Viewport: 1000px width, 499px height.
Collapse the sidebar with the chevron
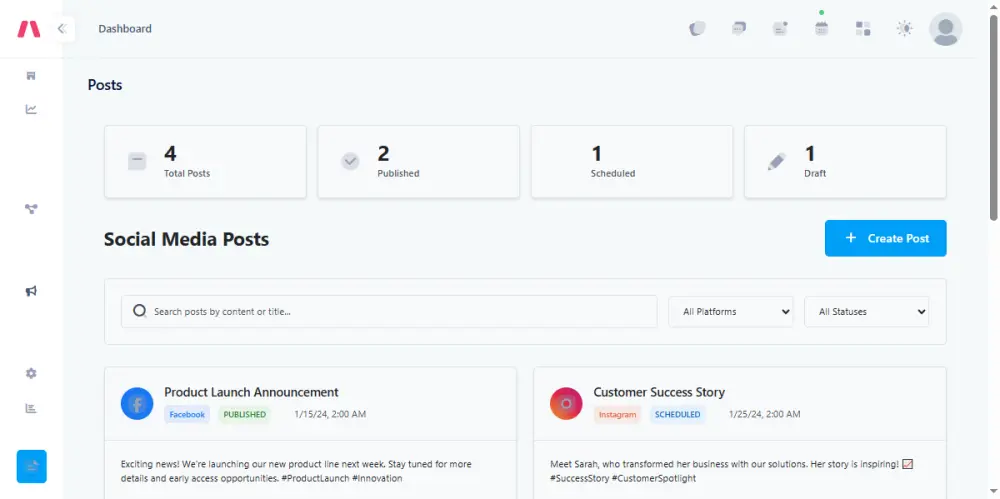coord(61,29)
